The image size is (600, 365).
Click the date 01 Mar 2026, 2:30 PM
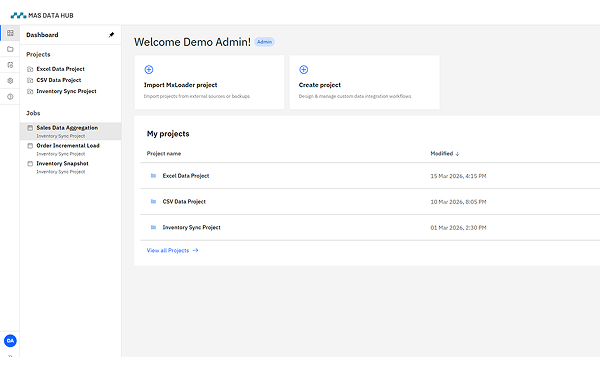(x=458, y=228)
